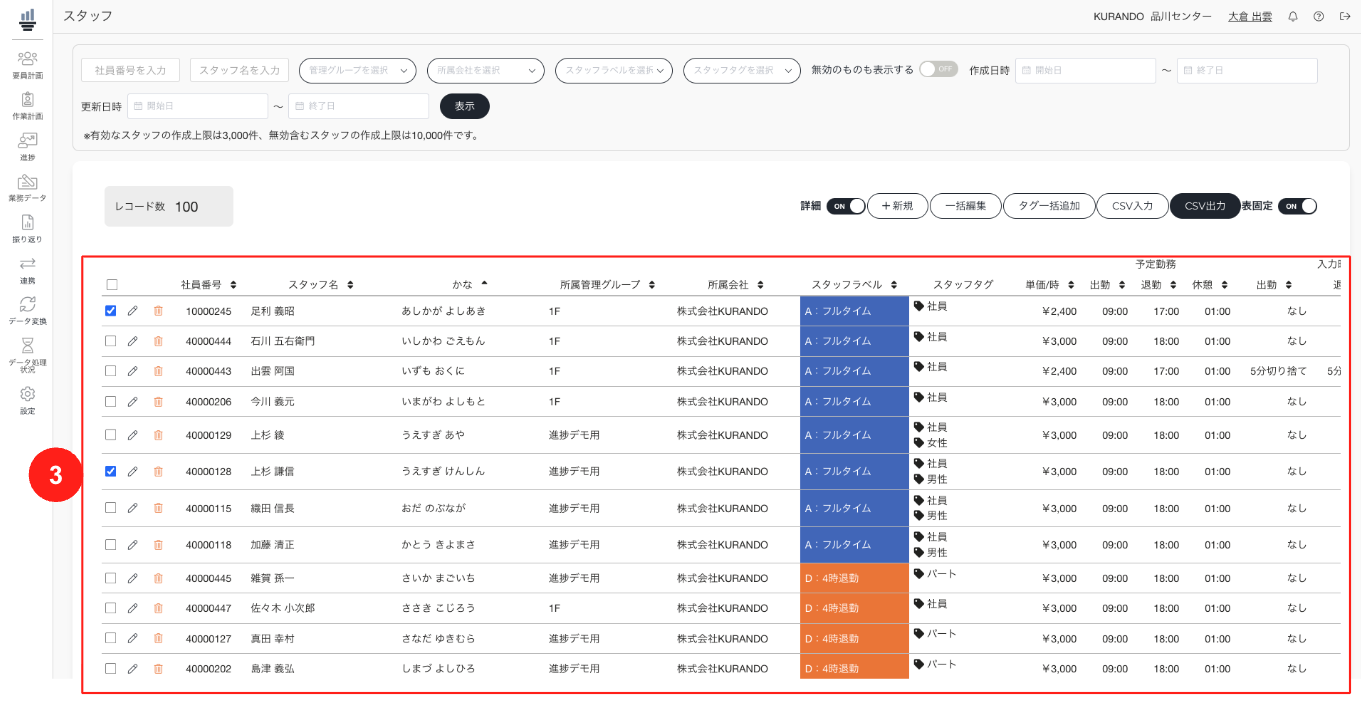Click pencil edit icon for 石川 五右衛門
The image size is (1361, 703).
point(133,341)
